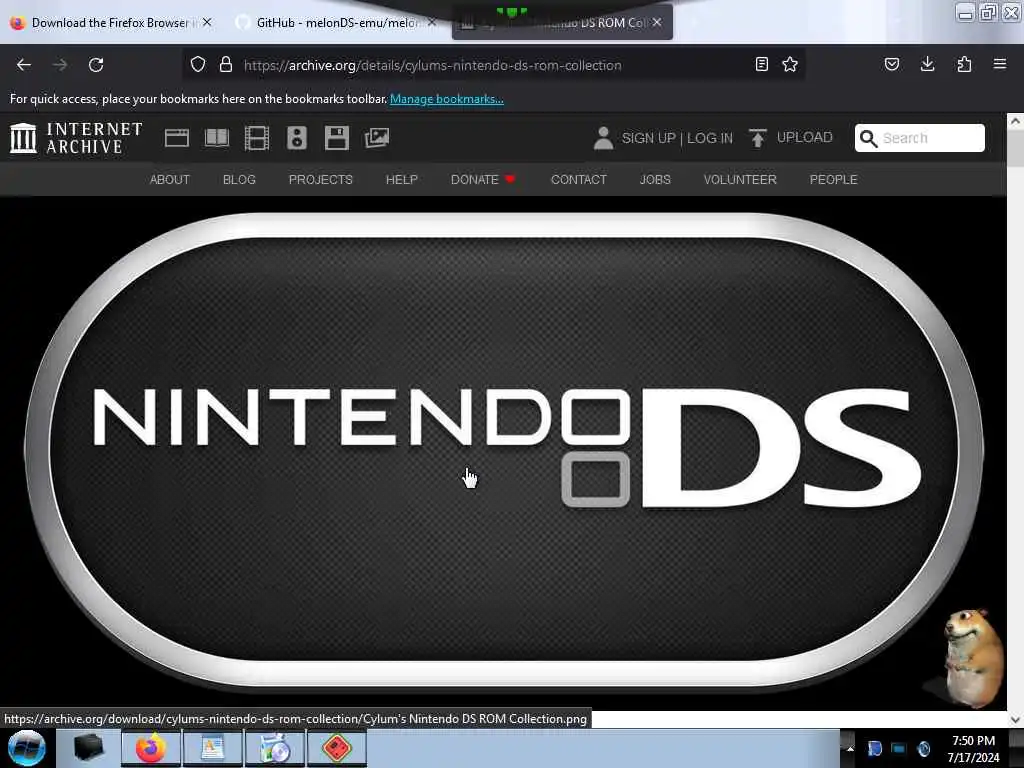The width and height of the screenshot is (1024, 768).
Task: Close the GitHub melonDS tab
Action: [x=432, y=22]
